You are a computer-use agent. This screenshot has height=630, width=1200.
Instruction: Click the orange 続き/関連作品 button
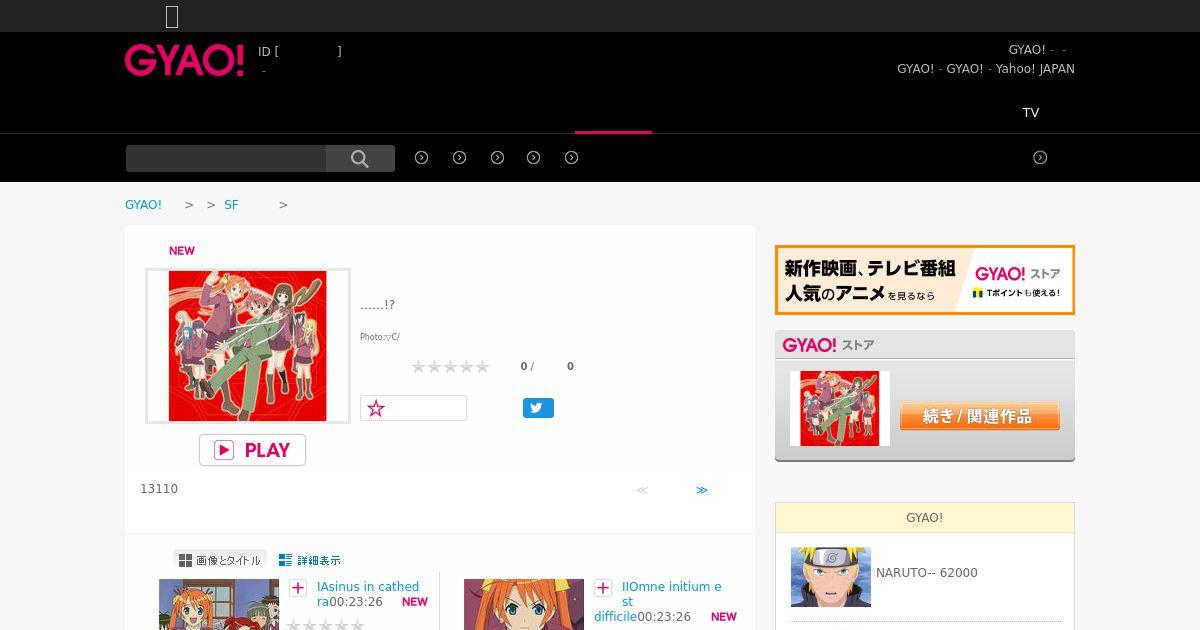(x=980, y=416)
